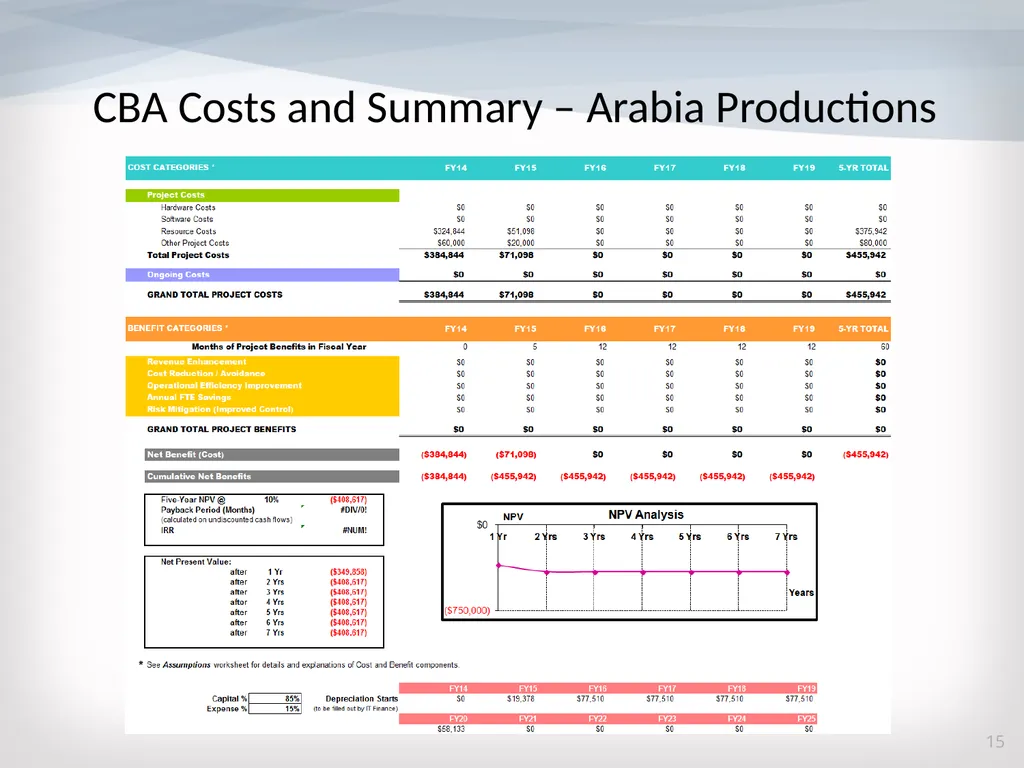1024x768 pixels.
Task: Select the '#NUM!' IRR error value
Action: (x=355, y=530)
